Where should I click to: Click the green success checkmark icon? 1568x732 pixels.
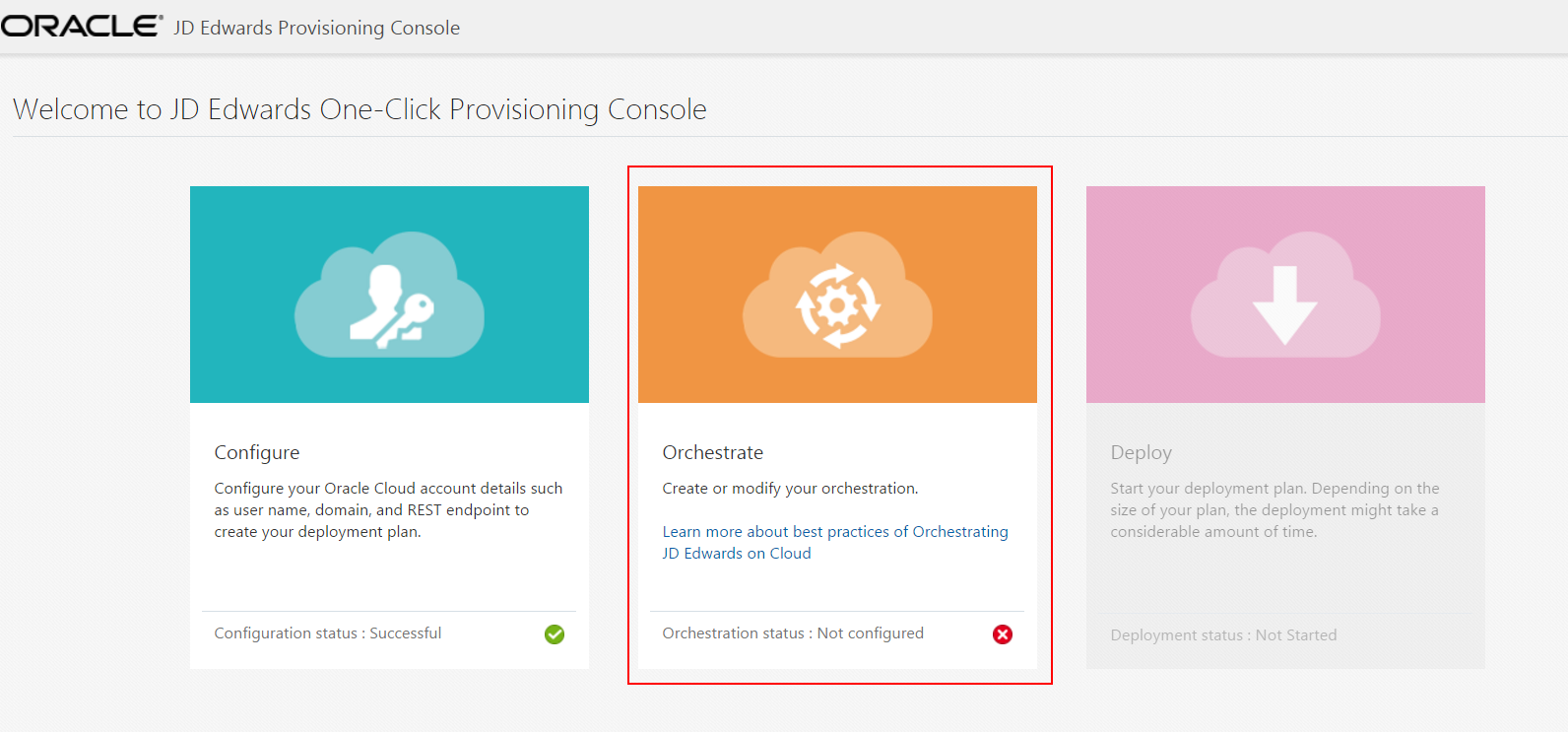[x=555, y=634]
